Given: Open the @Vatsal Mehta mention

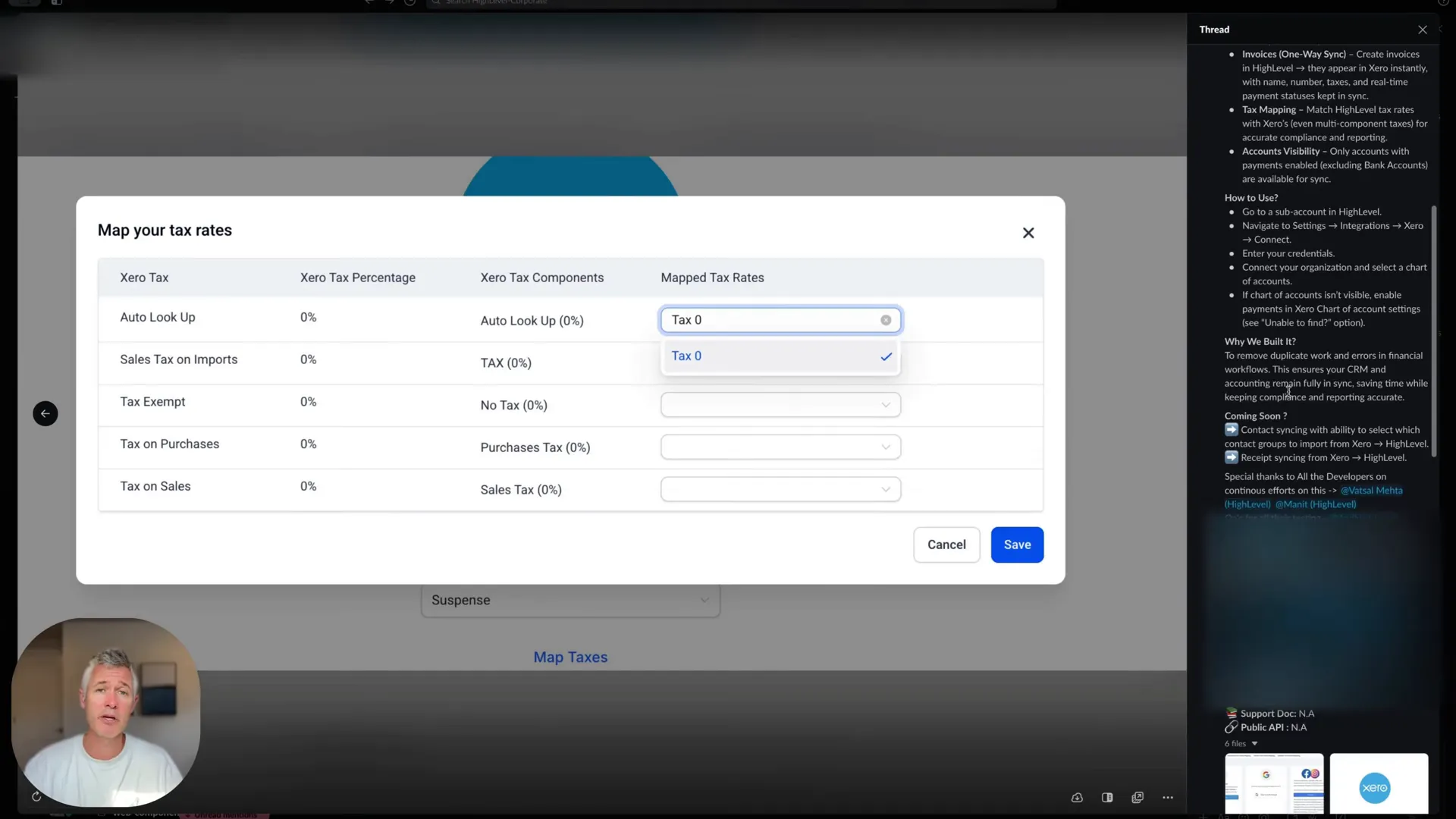Looking at the screenshot, I should (x=1371, y=491).
